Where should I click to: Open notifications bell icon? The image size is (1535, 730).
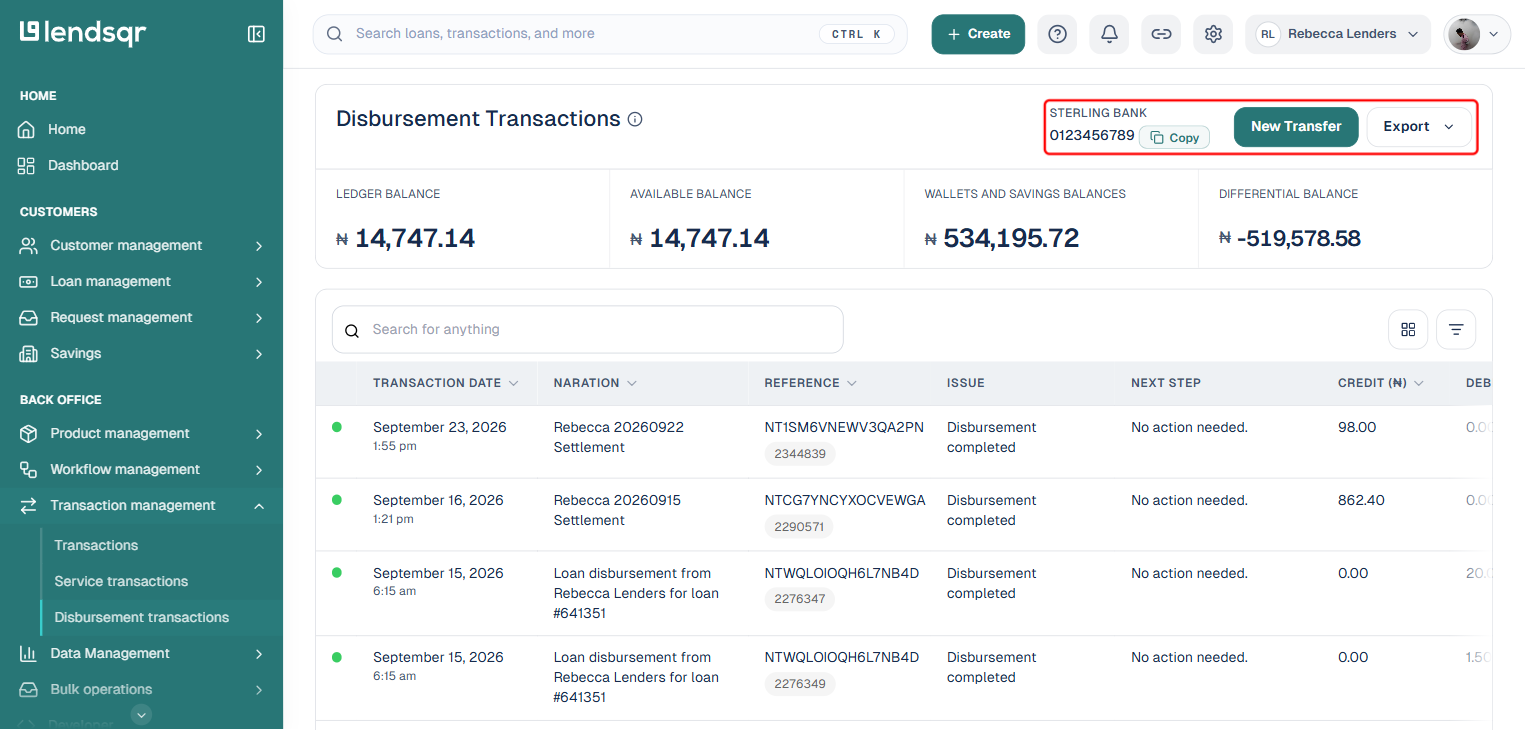pyautogui.click(x=1109, y=34)
